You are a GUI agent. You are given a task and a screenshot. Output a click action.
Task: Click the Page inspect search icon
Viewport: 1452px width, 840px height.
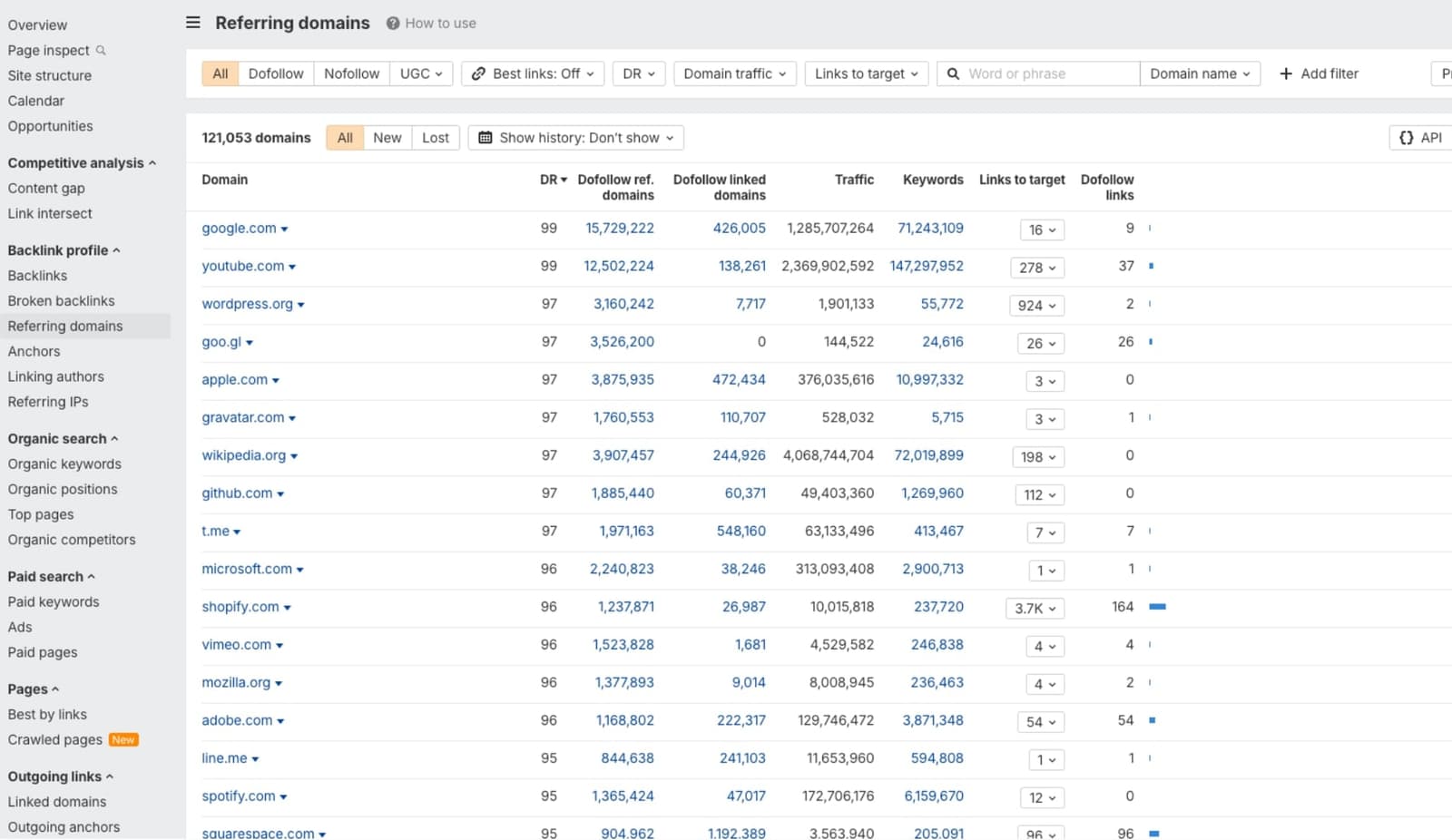[x=101, y=50]
